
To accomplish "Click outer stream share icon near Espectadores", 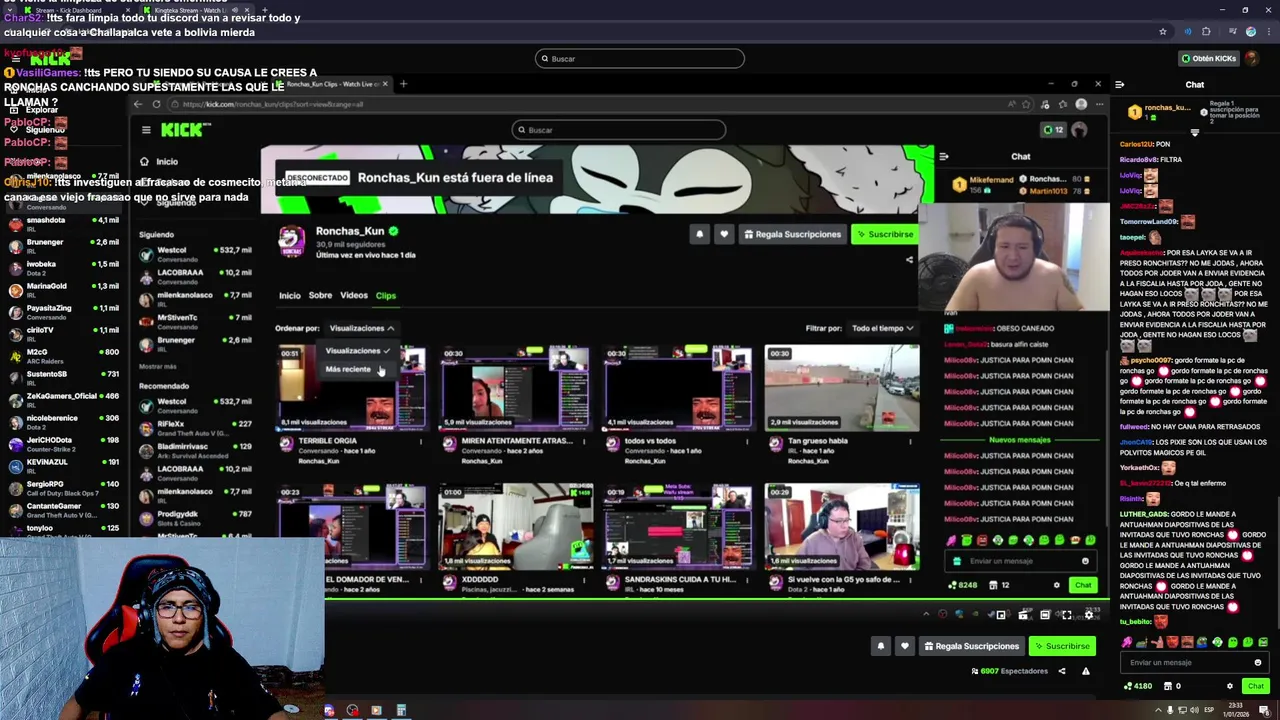I will point(1062,671).
